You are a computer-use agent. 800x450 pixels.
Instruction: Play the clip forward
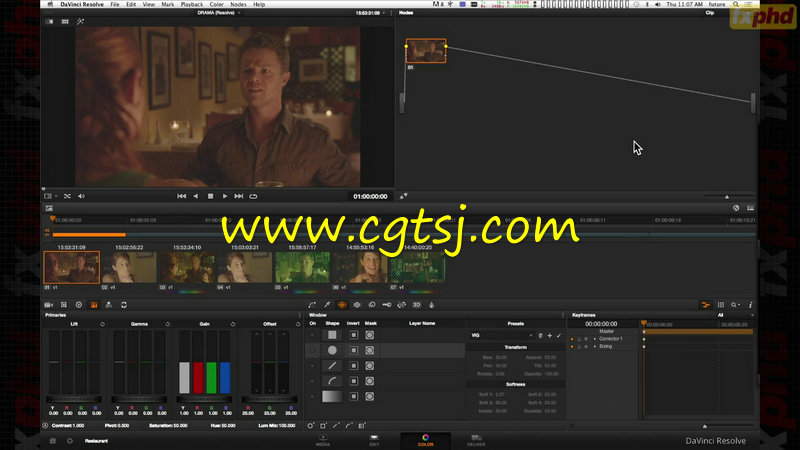224,196
